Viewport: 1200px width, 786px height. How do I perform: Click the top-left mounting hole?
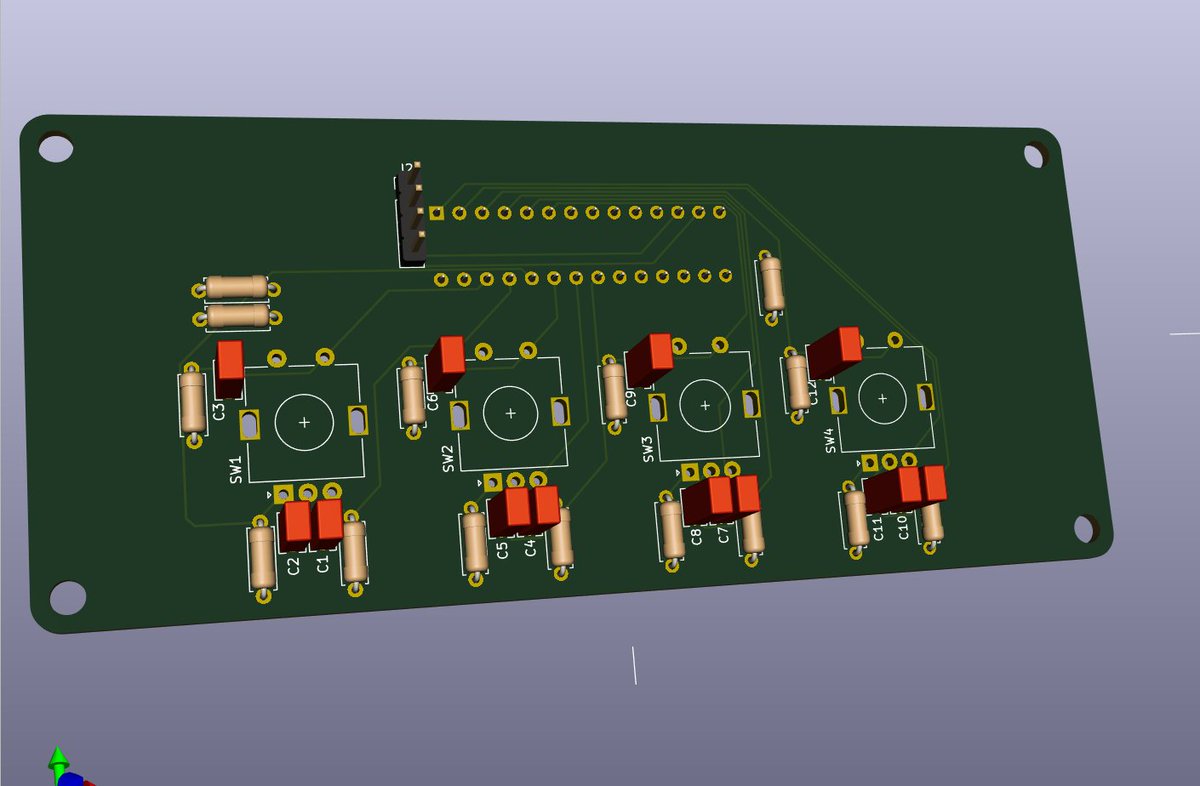[x=56, y=149]
